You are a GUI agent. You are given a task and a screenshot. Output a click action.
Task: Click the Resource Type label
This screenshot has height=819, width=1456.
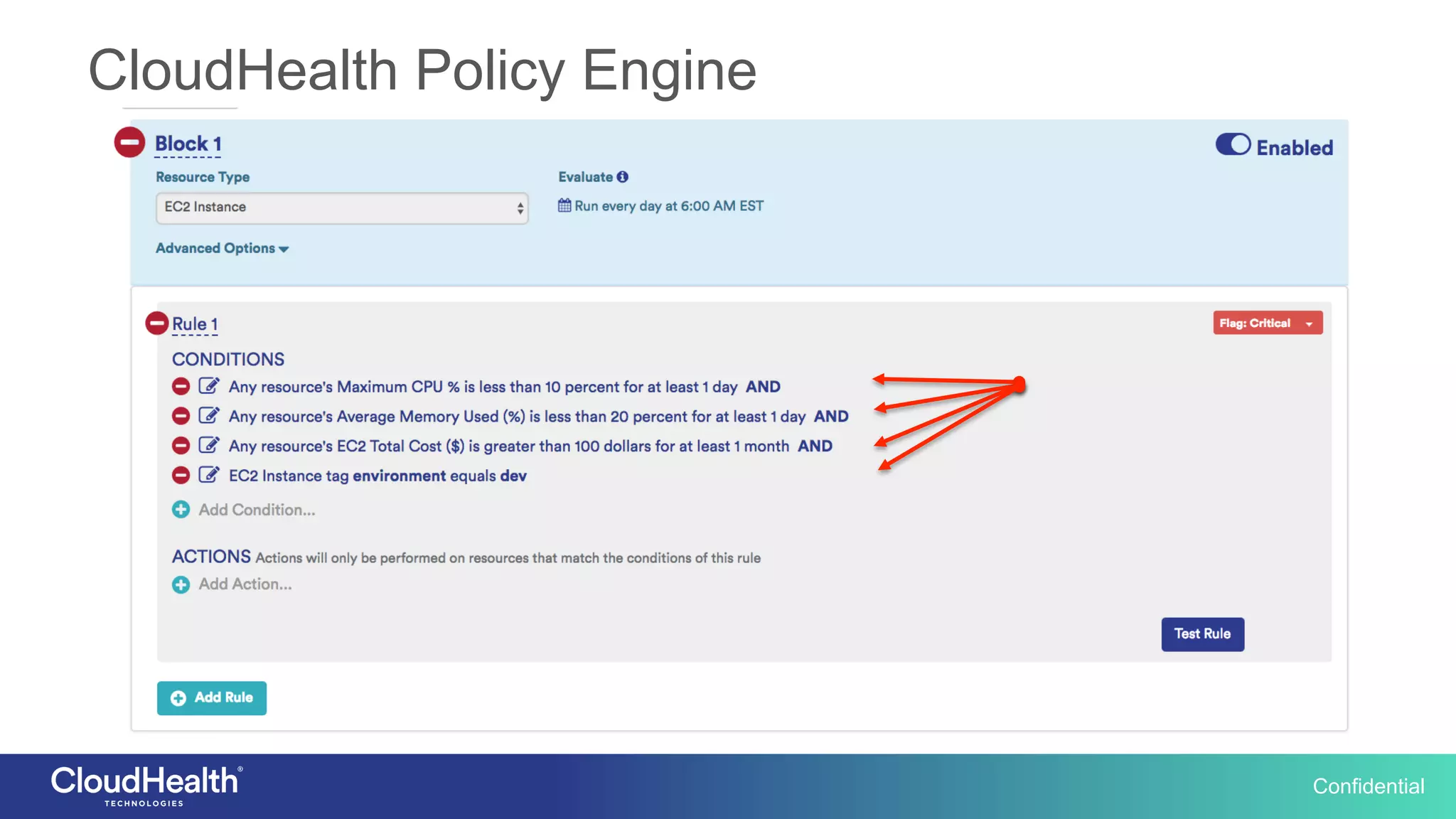[x=203, y=177]
